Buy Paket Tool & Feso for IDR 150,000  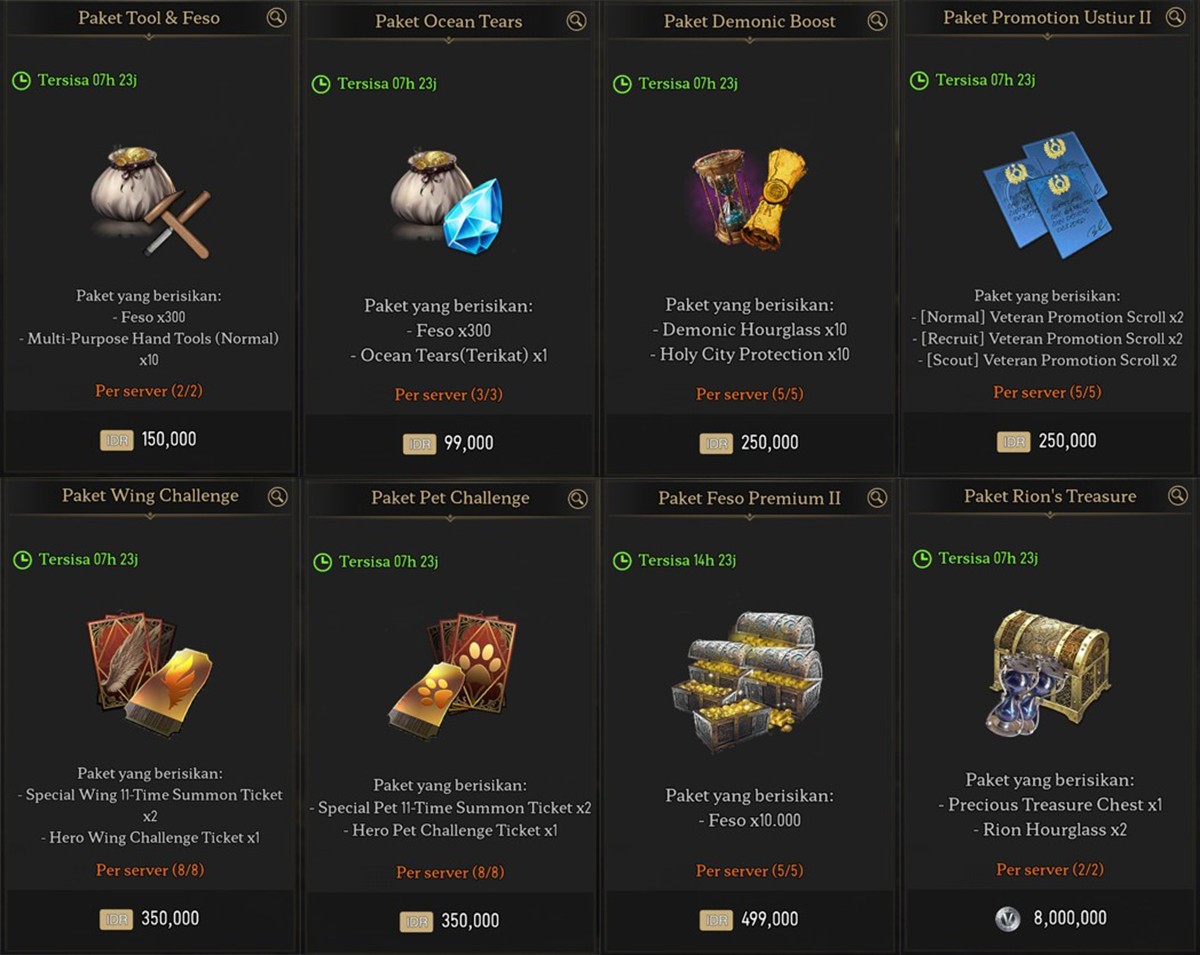coord(149,439)
